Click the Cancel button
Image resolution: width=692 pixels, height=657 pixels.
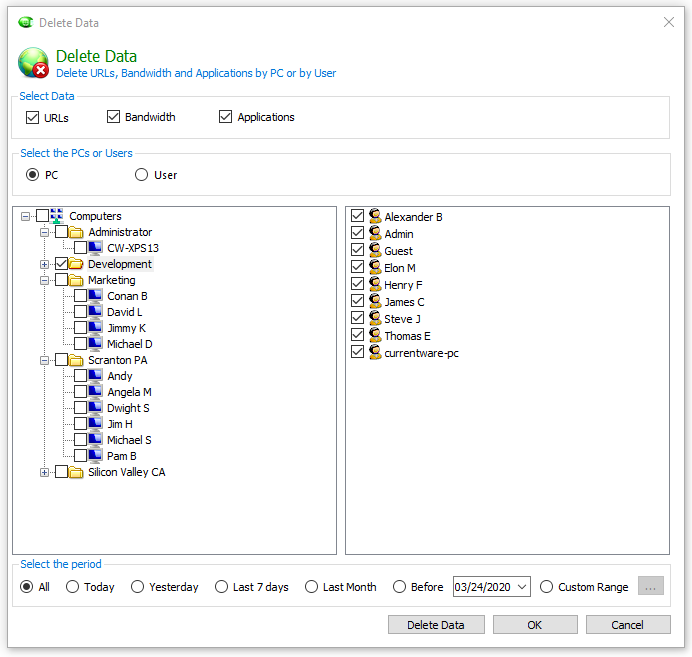click(x=628, y=625)
